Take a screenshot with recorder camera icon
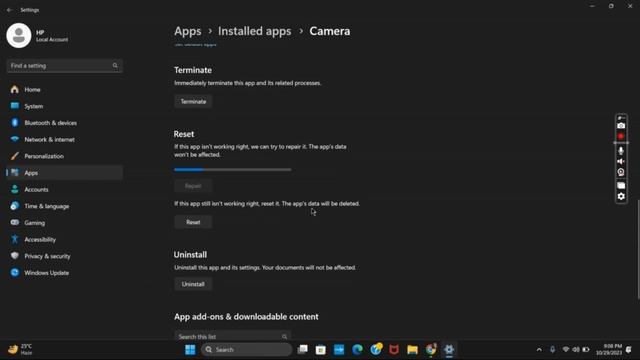Screen dimensions: 640x360 pos(621,126)
